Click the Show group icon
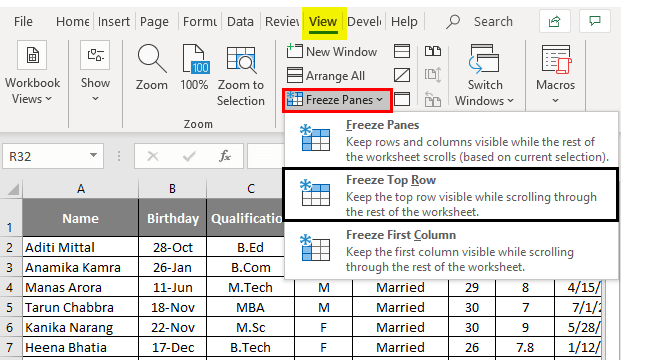 tap(95, 55)
